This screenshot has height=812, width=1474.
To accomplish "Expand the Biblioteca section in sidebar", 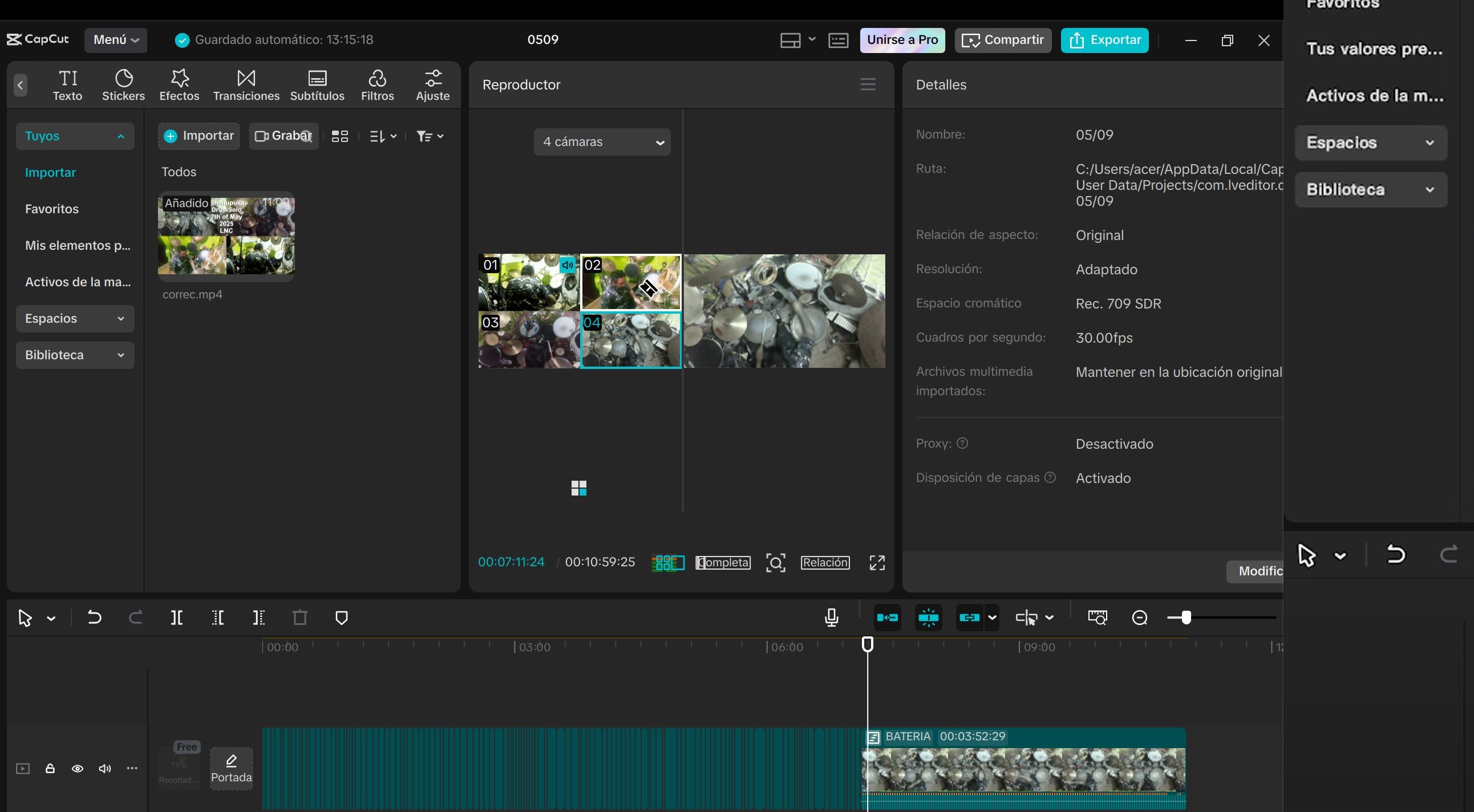I will tap(75, 355).
